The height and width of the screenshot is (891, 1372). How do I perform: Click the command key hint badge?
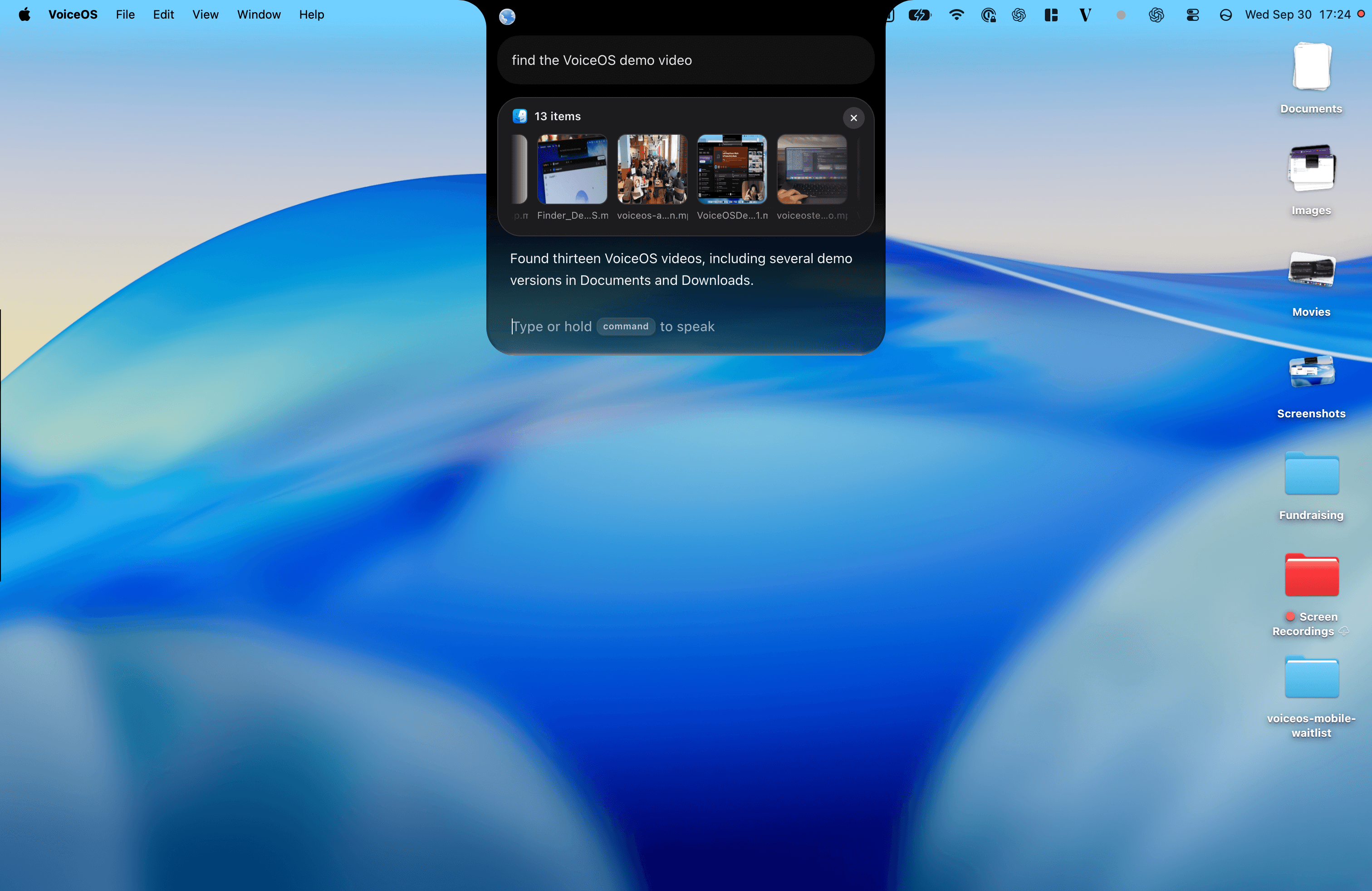[x=626, y=326]
